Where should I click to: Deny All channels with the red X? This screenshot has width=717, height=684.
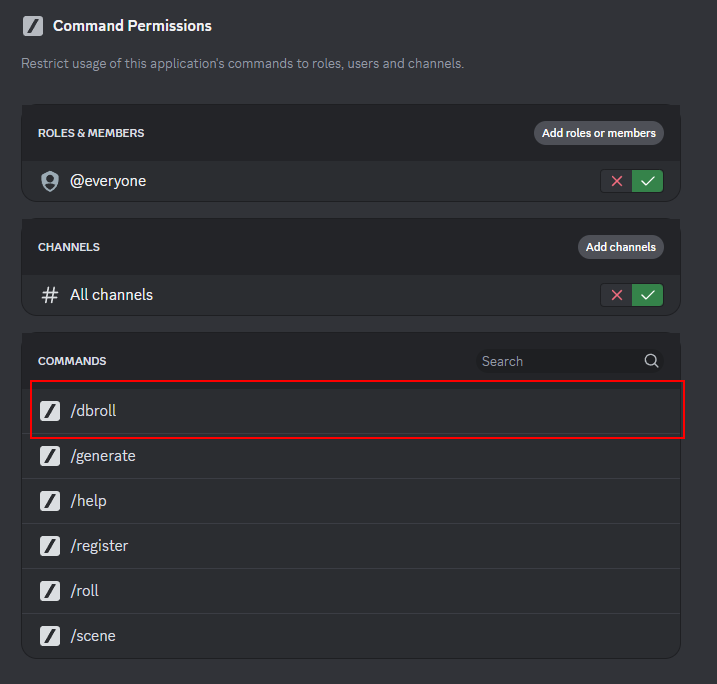click(616, 295)
